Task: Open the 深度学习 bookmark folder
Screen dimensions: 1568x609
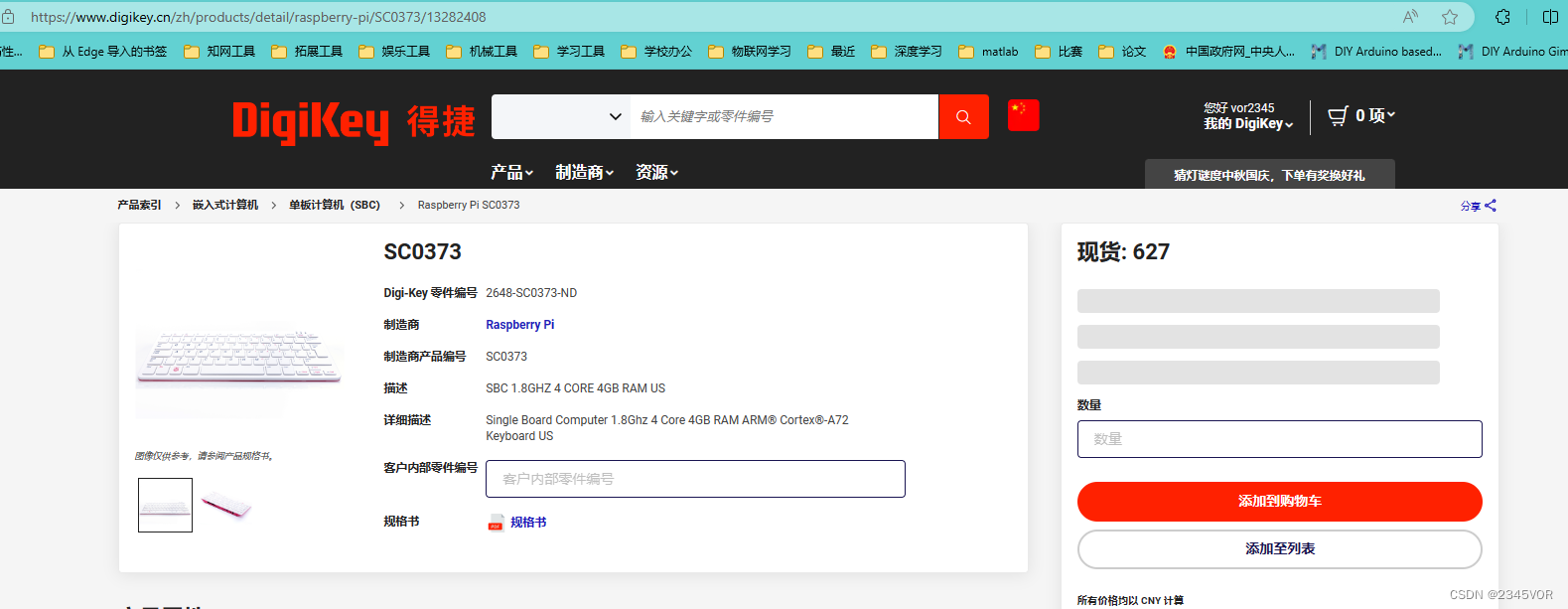Action: point(907,52)
